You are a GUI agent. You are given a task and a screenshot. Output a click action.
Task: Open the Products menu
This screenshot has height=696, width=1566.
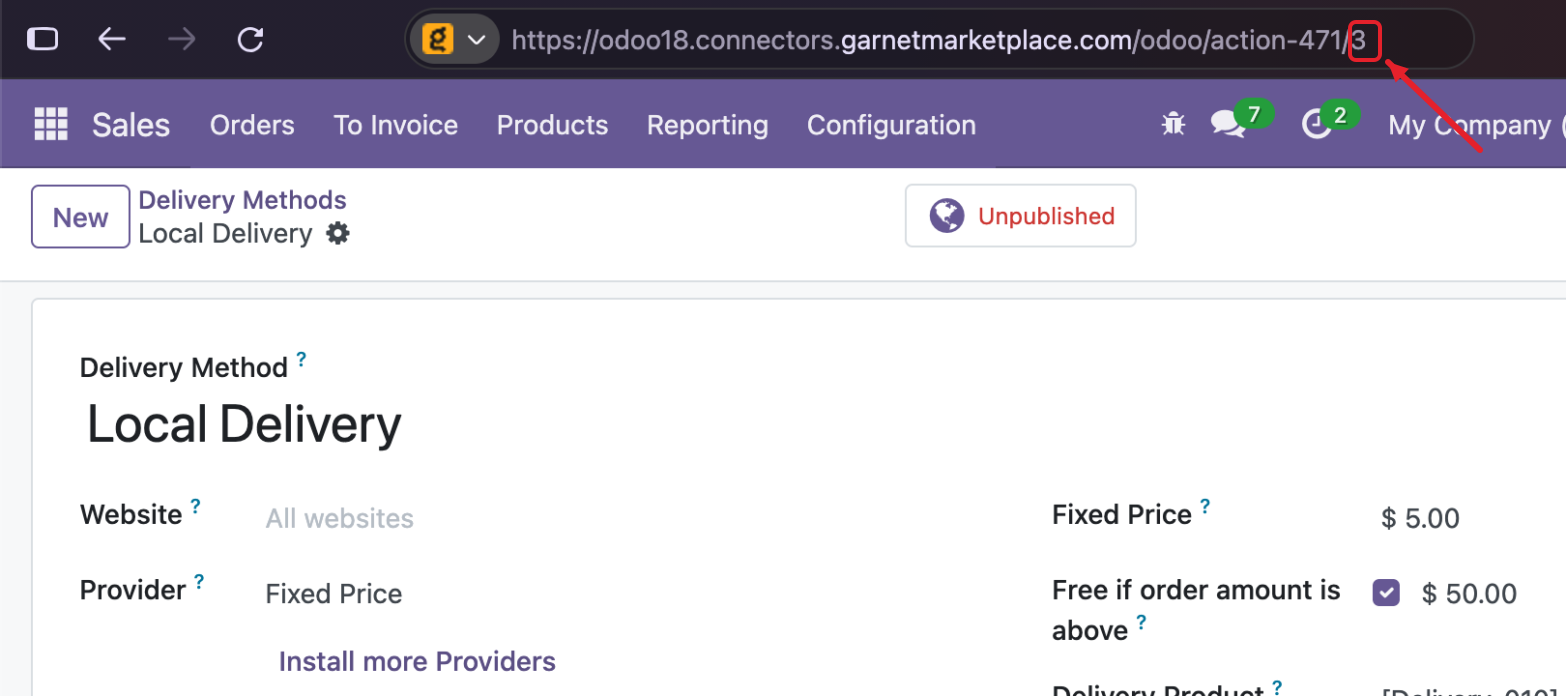click(x=553, y=125)
